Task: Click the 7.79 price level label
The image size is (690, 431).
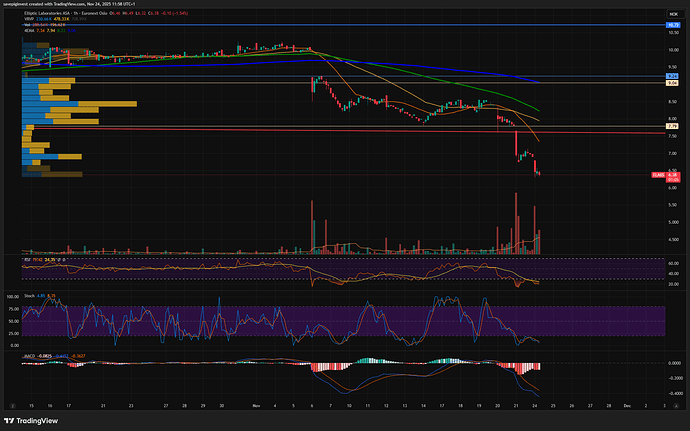Action: pyautogui.click(x=673, y=127)
